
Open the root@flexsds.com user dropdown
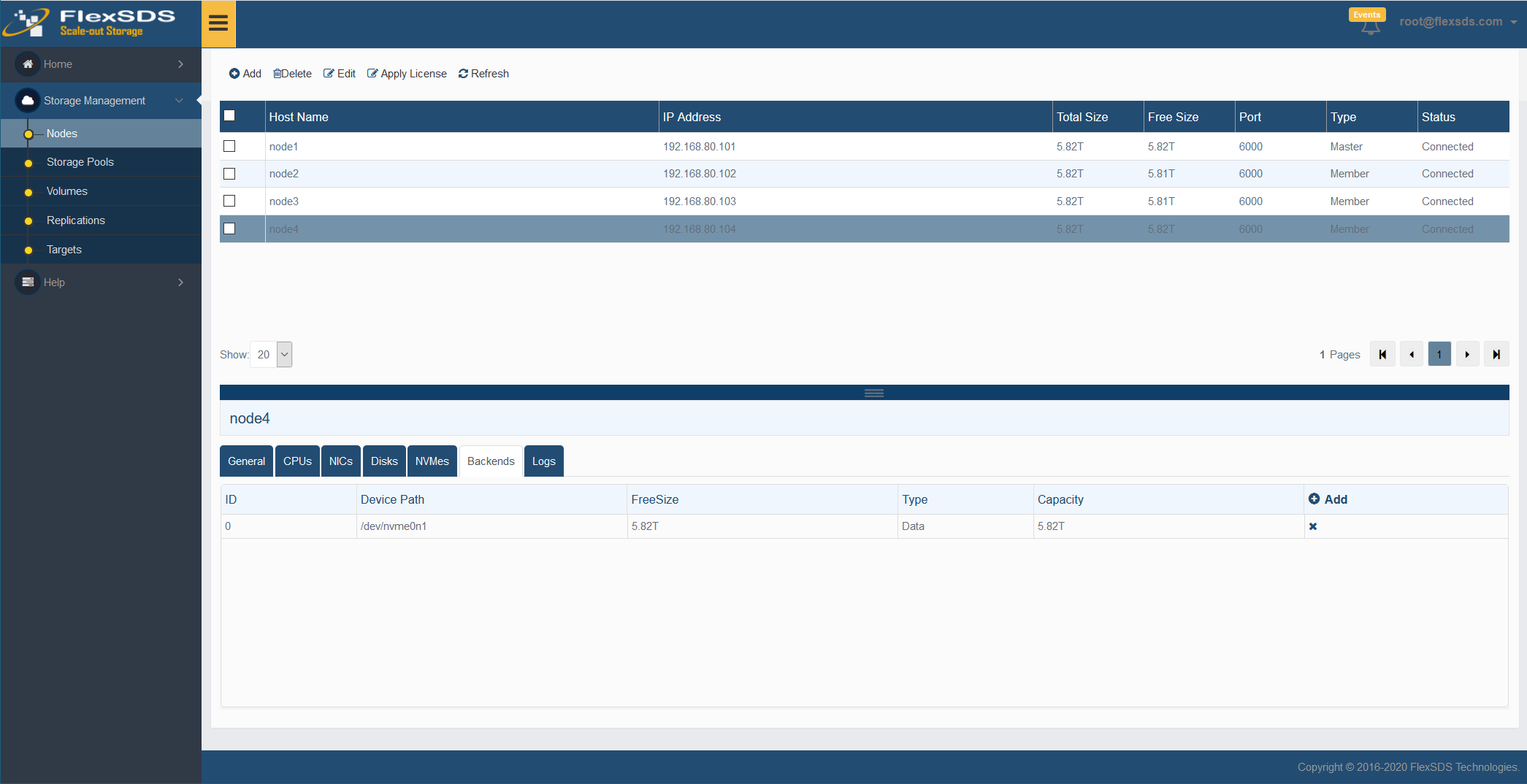[1458, 22]
